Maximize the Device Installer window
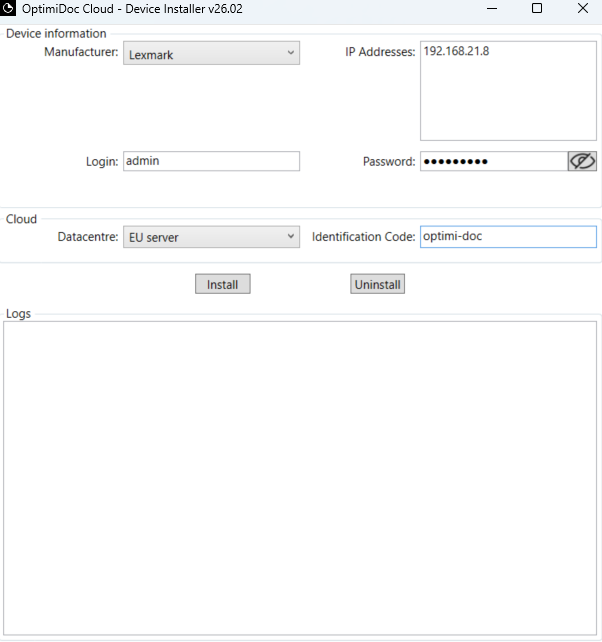Image resolution: width=602 pixels, height=642 pixels. pyautogui.click(x=537, y=9)
